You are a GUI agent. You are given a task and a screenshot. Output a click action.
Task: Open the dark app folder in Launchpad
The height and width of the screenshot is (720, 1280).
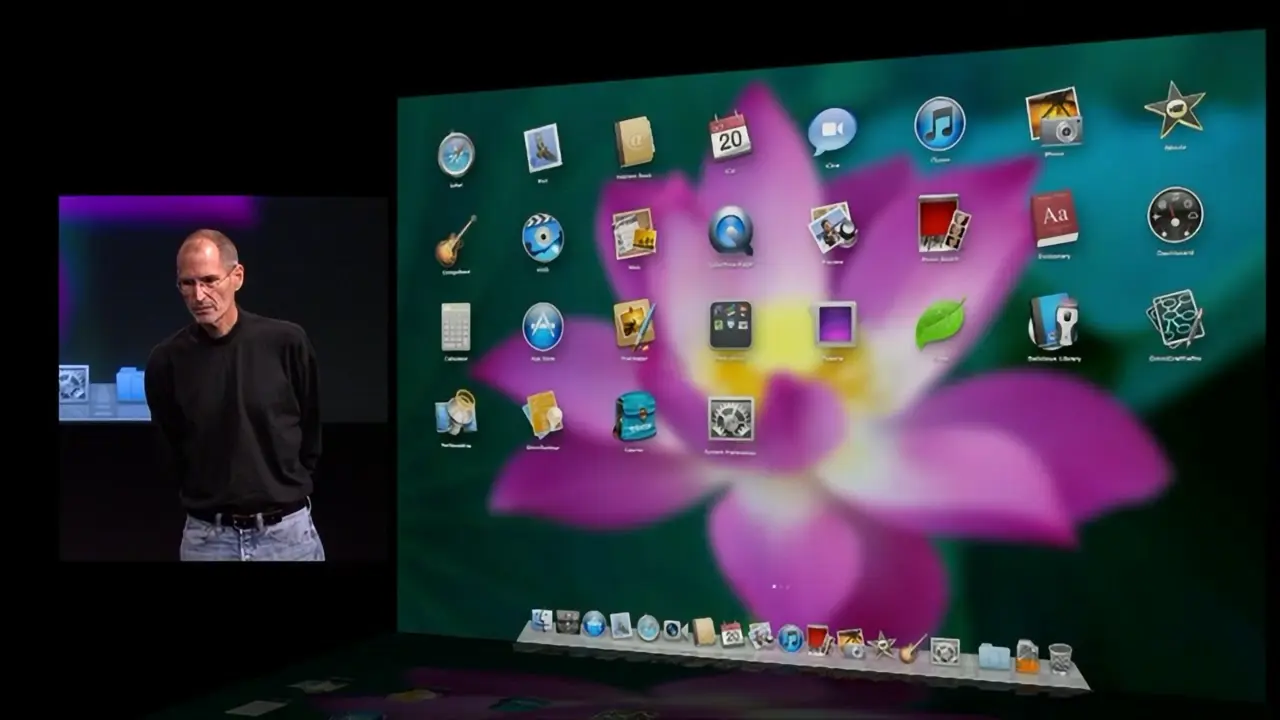point(731,325)
